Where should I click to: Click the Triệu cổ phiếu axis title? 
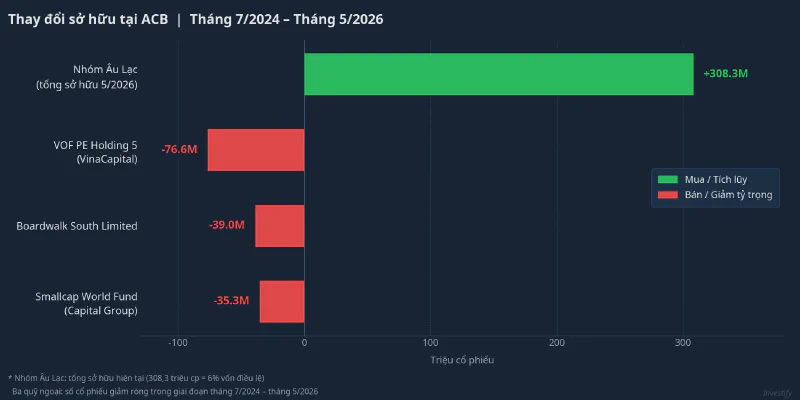pos(462,360)
